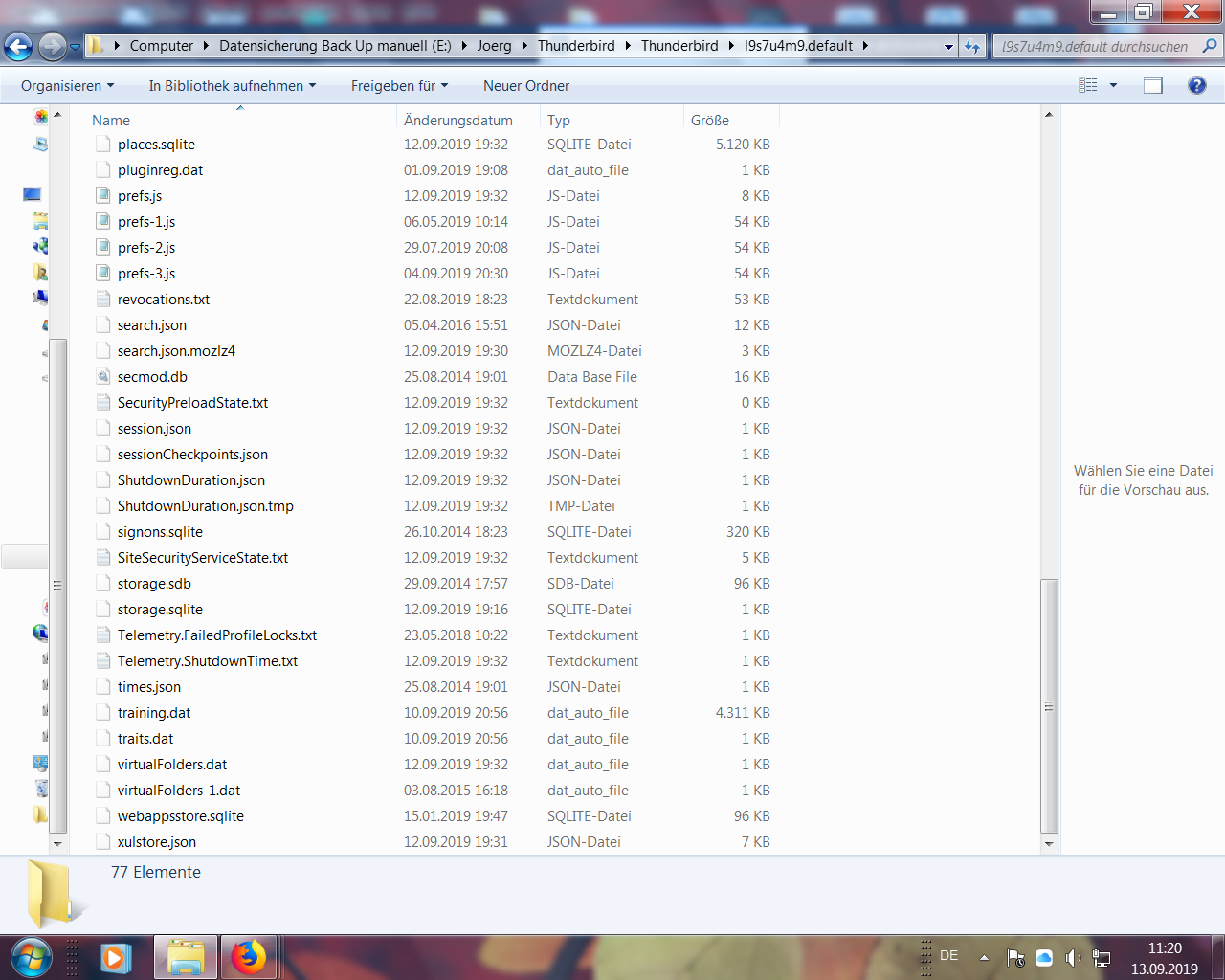Expand the arrow after Computer breadcrumb
Image resolution: width=1225 pixels, height=980 pixels.
tap(206, 45)
